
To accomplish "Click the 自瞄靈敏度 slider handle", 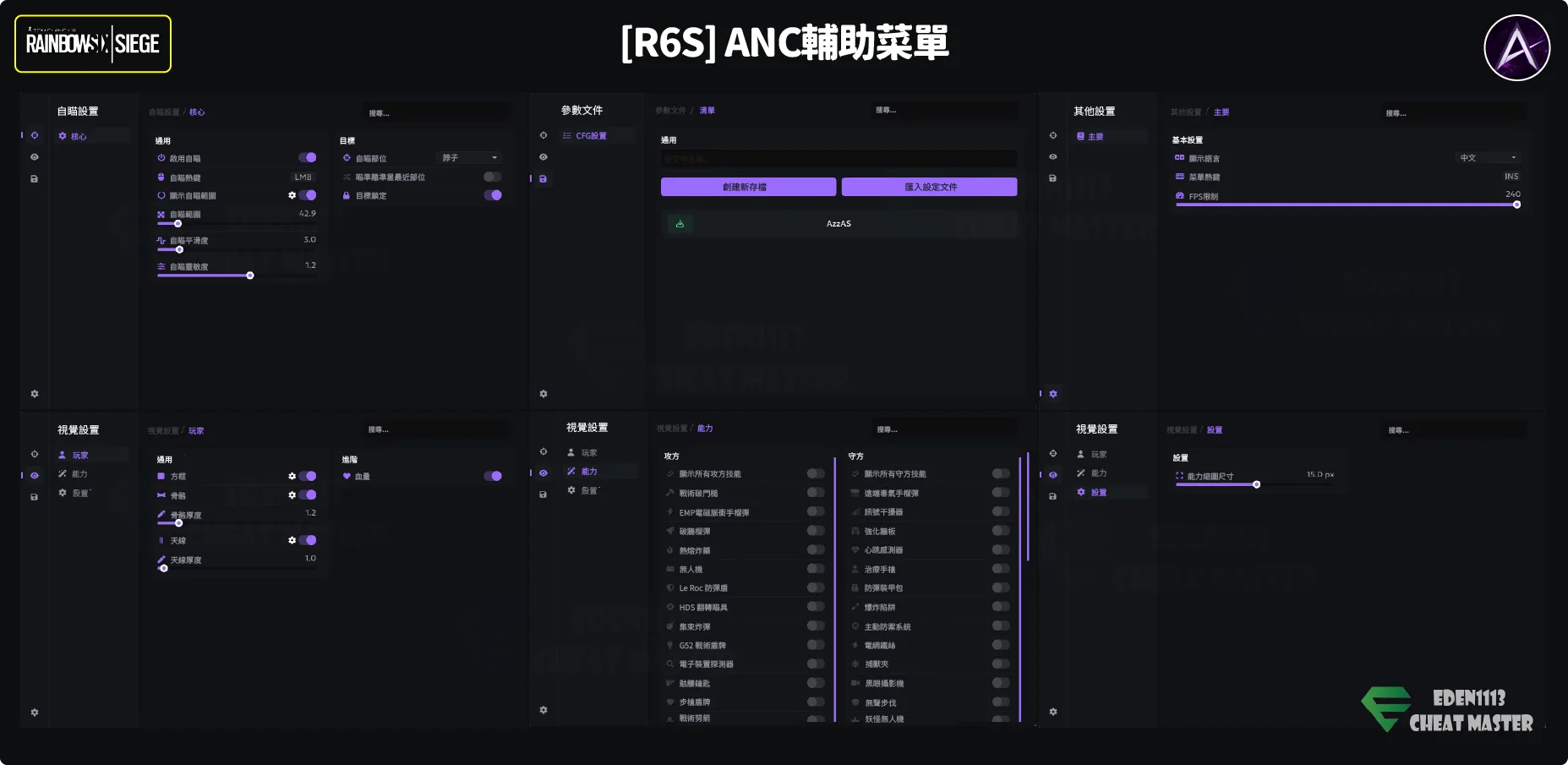I will [x=250, y=276].
